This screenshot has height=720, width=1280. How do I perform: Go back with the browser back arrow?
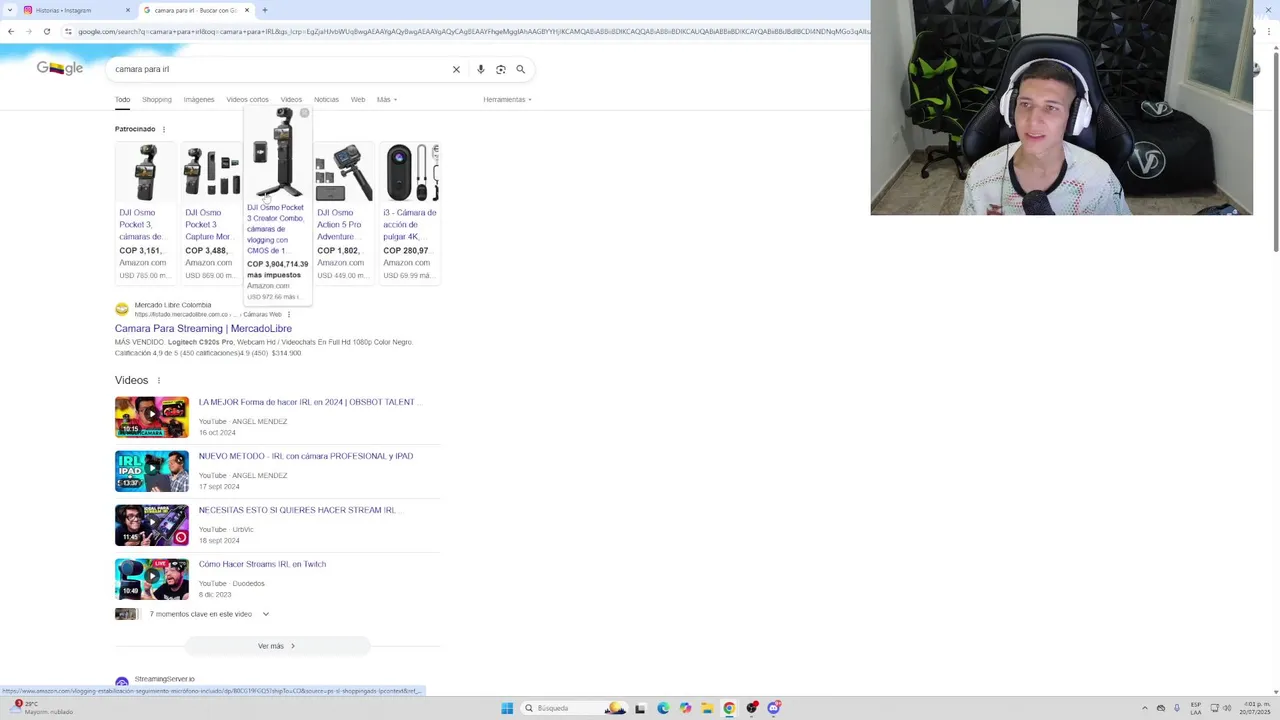[x=11, y=31]
